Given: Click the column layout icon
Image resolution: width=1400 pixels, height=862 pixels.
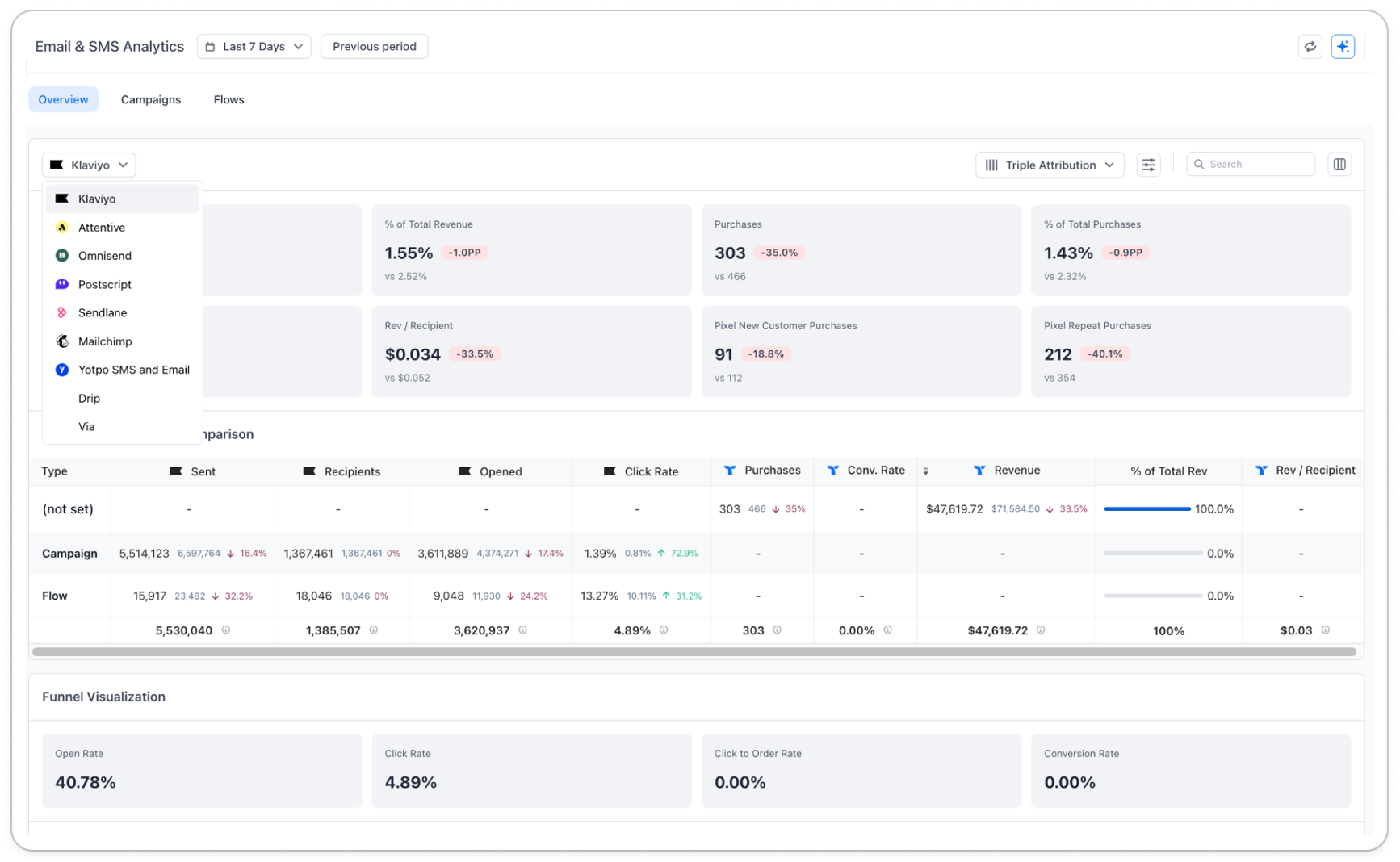Looking at the screenshot, I should coord(1339,165).
